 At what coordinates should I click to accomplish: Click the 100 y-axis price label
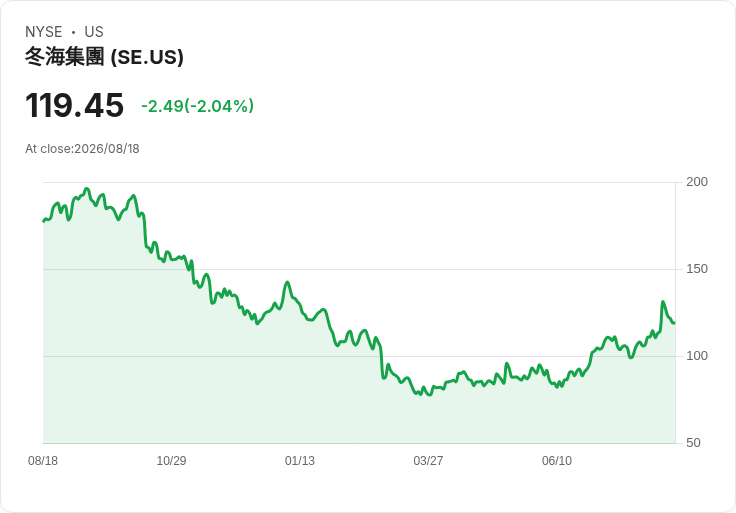pyautogui.click(x=697, y=356)
